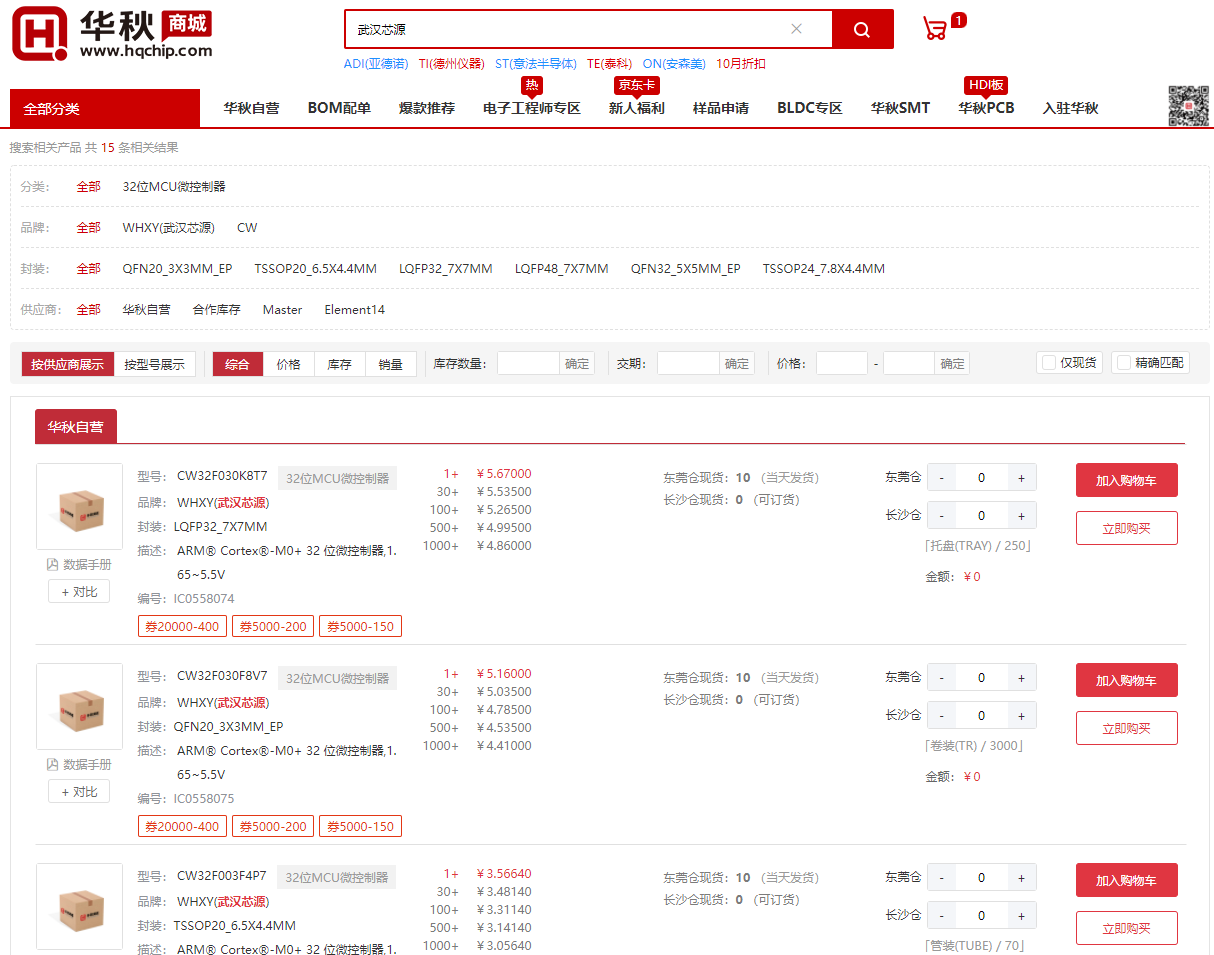Open datasheet for CW32F030K8T7
Screen dimensions: 1214x955
tap(79, 565)
